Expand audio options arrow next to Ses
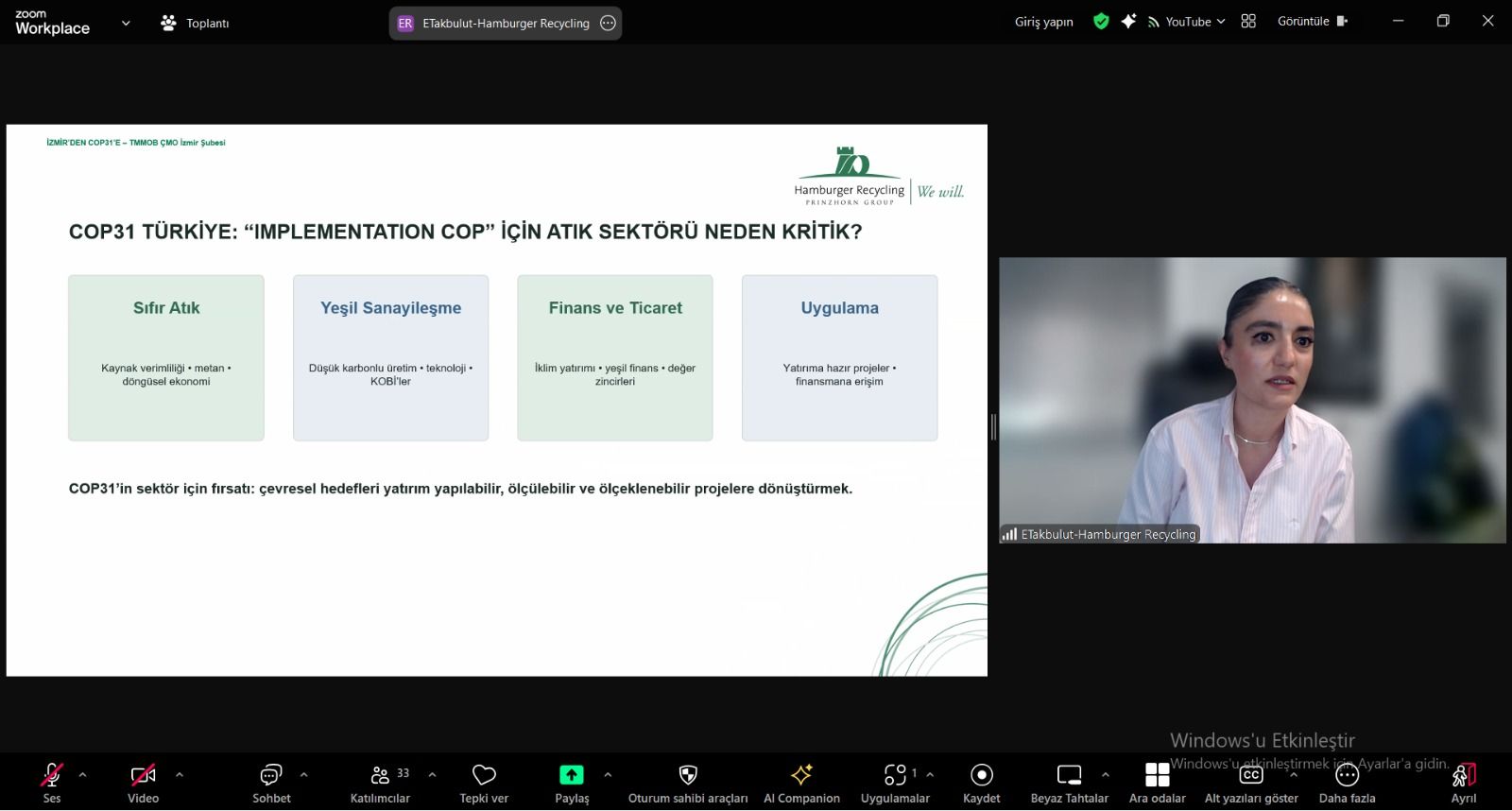The image size is (1512, 811). [82, 775]
